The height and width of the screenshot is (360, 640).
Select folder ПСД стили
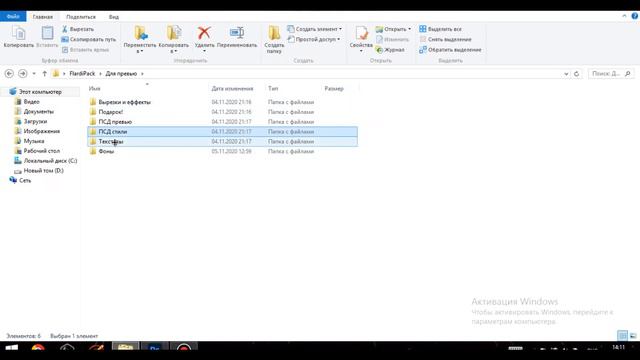click(x=222, y=131)
